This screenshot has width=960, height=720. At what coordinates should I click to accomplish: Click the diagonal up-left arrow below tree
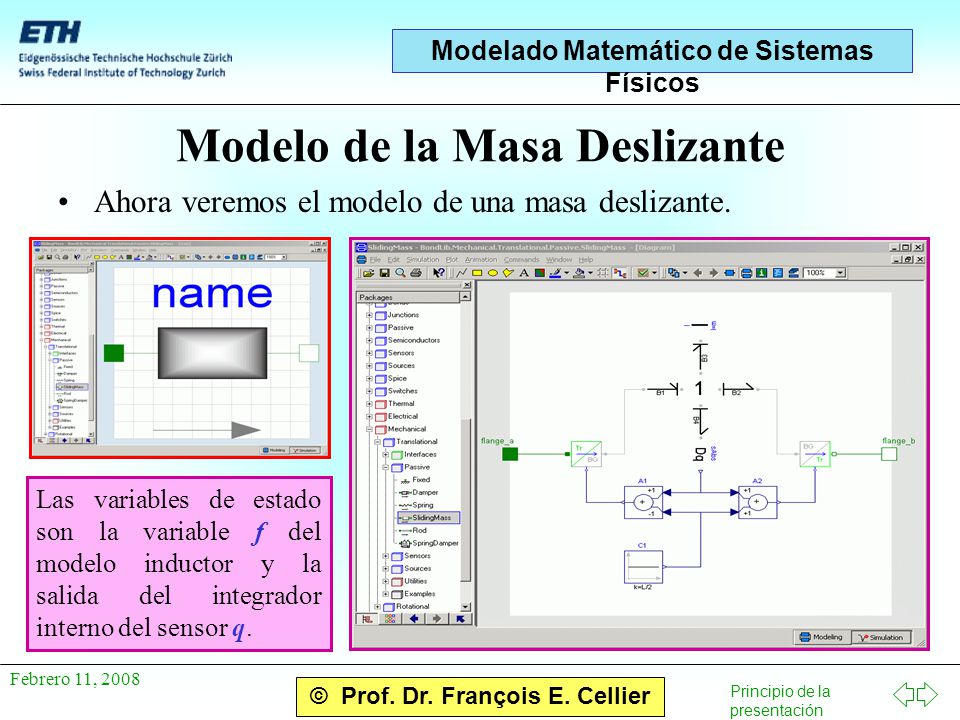[460, 619]
